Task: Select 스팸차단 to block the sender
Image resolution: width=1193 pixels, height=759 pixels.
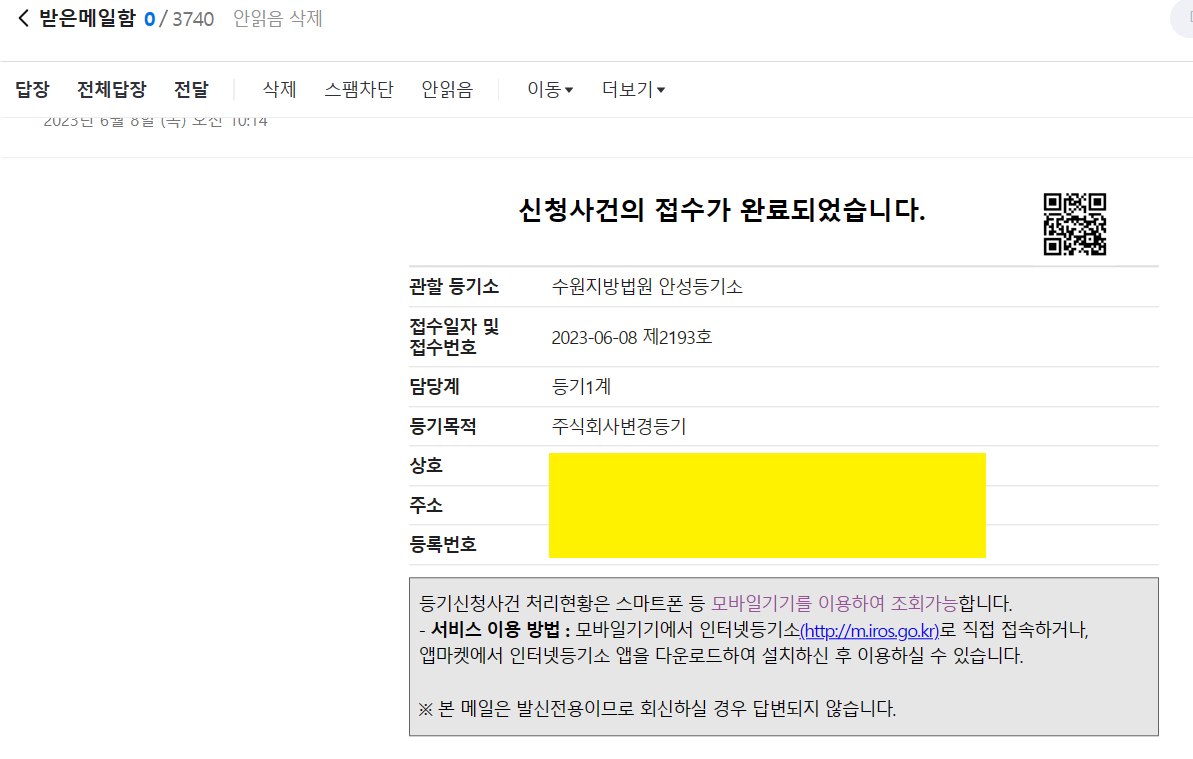Action: coord(360,89)
